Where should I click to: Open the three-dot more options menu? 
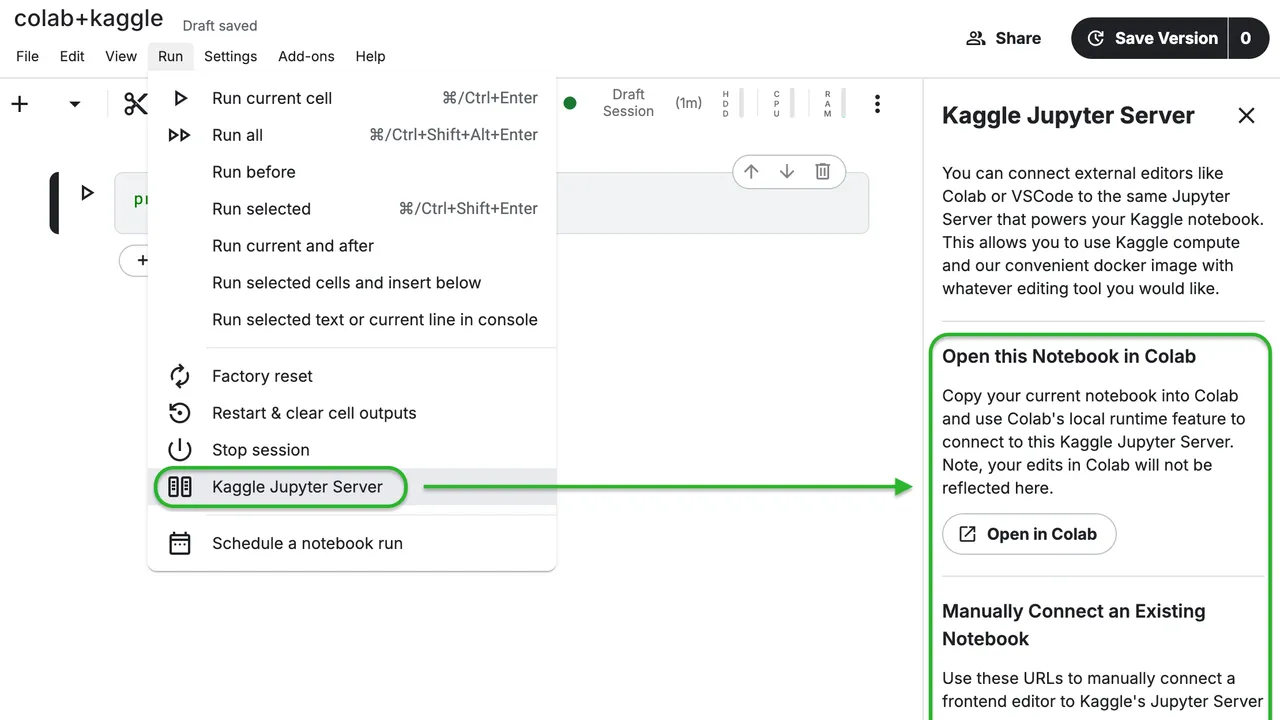point(877,104)
